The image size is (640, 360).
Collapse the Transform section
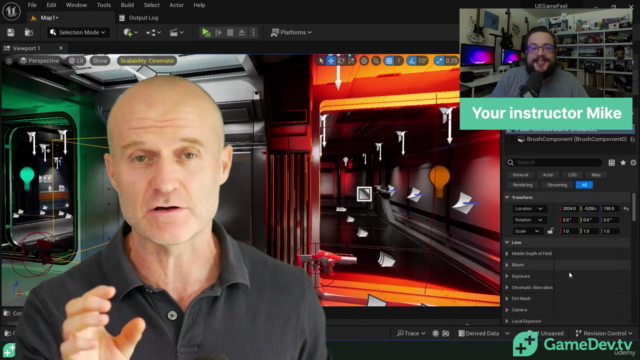point(507,198)
